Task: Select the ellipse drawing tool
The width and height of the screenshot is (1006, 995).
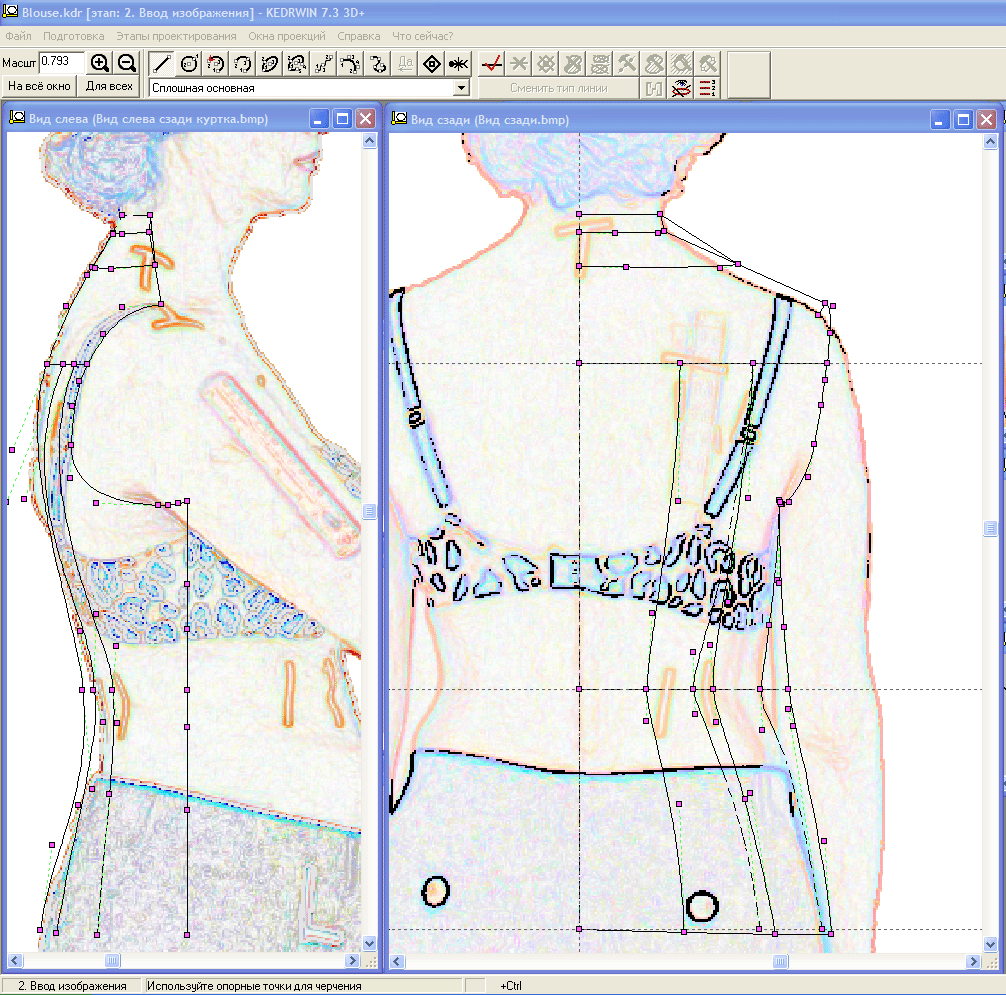Action: [269, 64]
